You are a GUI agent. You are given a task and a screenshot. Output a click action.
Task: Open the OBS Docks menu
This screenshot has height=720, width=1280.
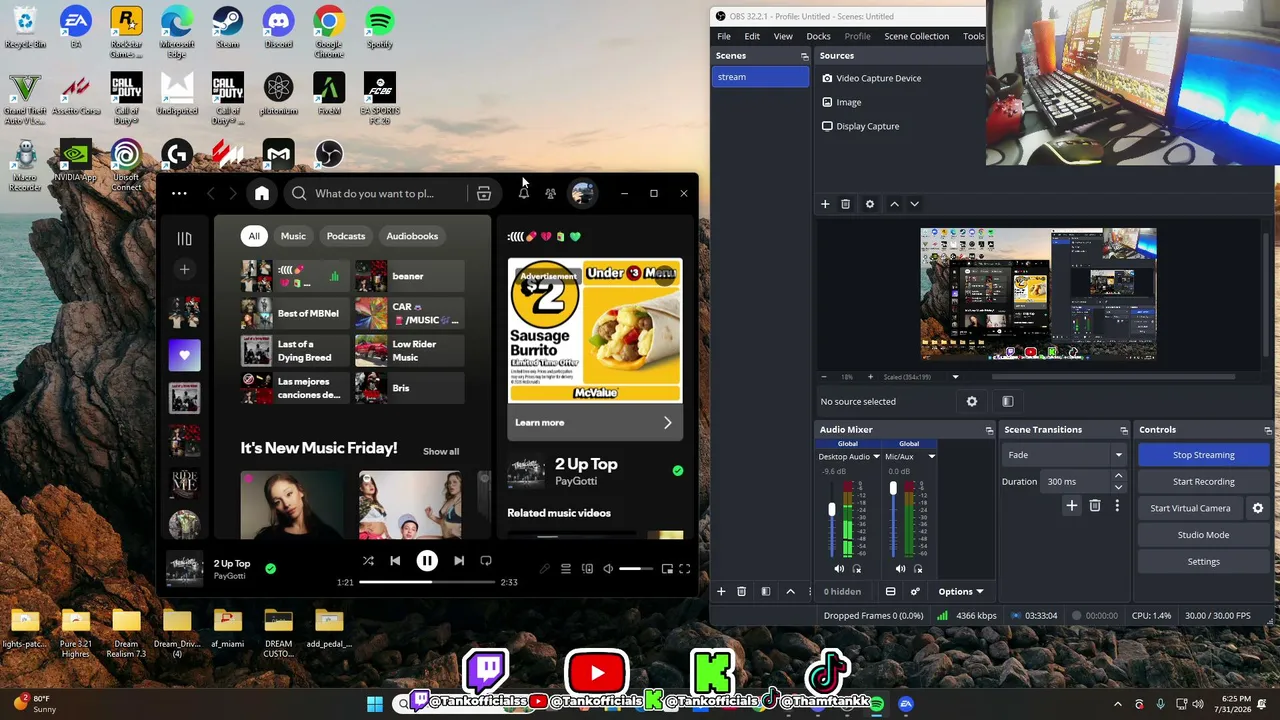818,36
